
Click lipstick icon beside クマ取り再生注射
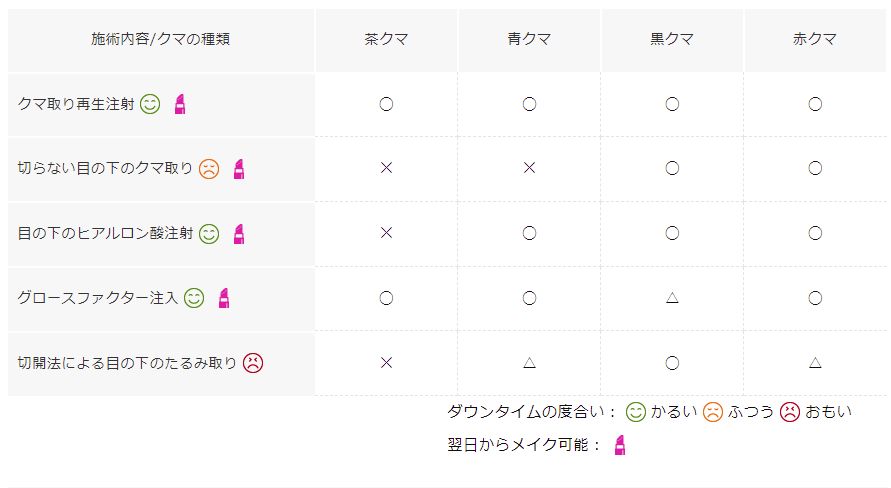pos(180,104)
